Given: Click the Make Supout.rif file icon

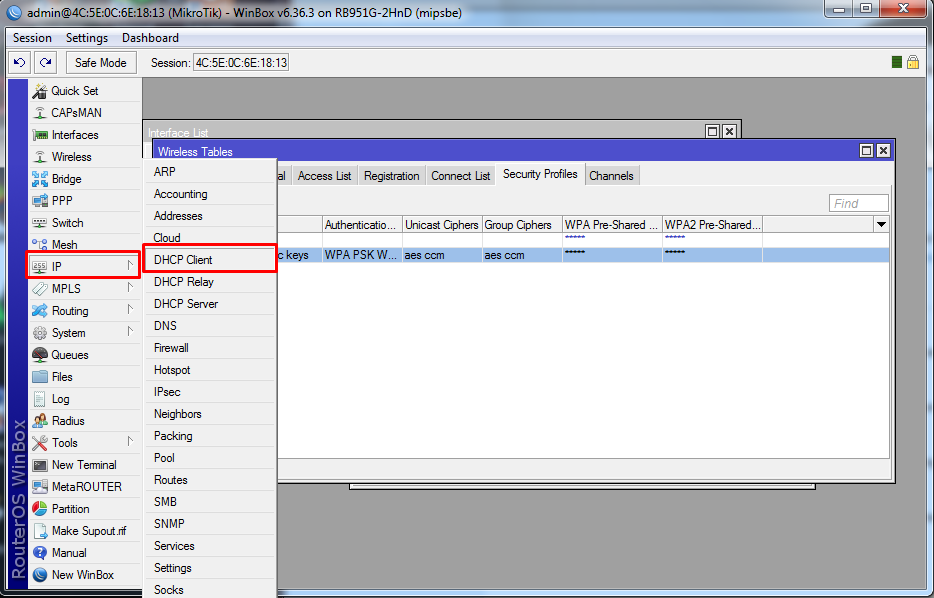Looking at the screenshot, I should pos(40,531).
